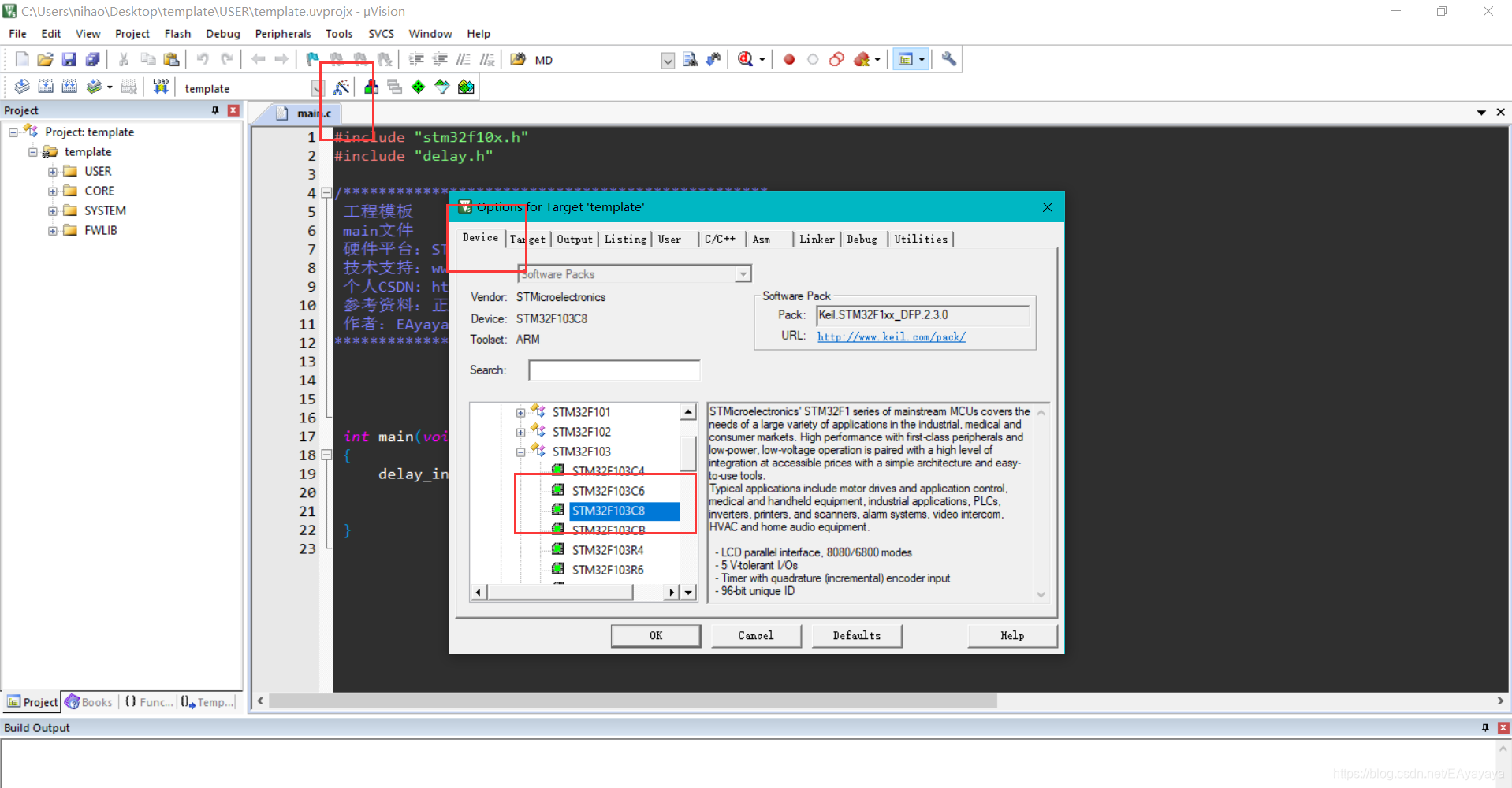
Task: Create a new file via toolbar icon
Action: click(22, 59)
